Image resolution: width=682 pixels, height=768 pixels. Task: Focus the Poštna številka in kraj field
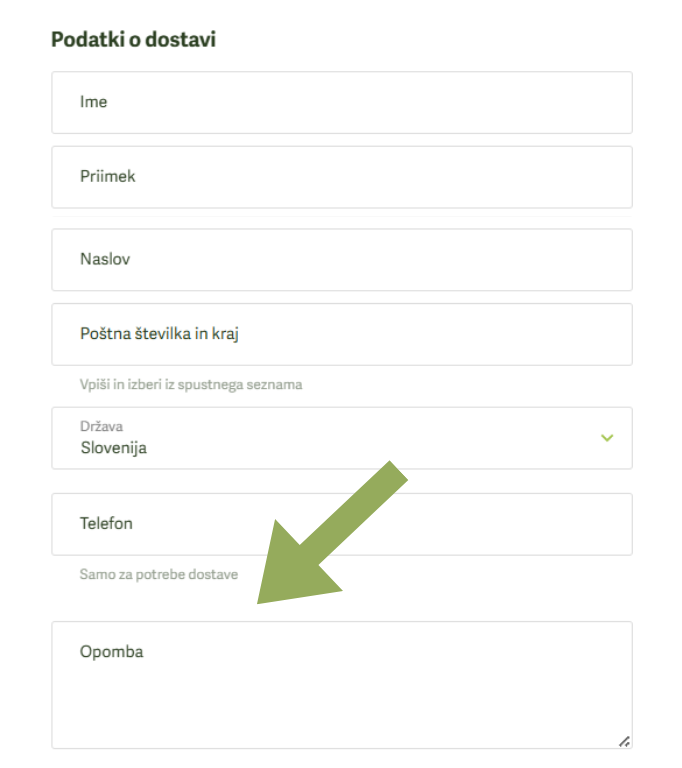(342, 334)
